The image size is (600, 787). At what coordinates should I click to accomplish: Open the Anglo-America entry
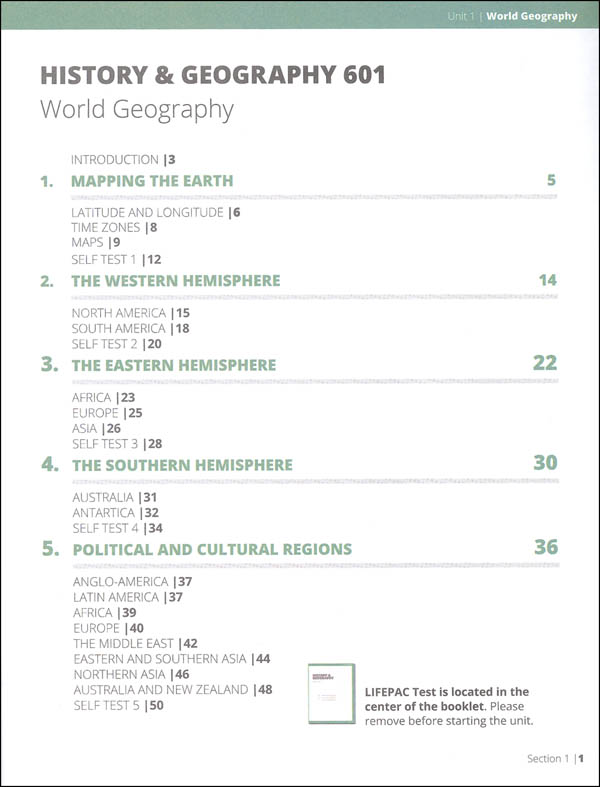pyautogui.click(x=133, y=582)
